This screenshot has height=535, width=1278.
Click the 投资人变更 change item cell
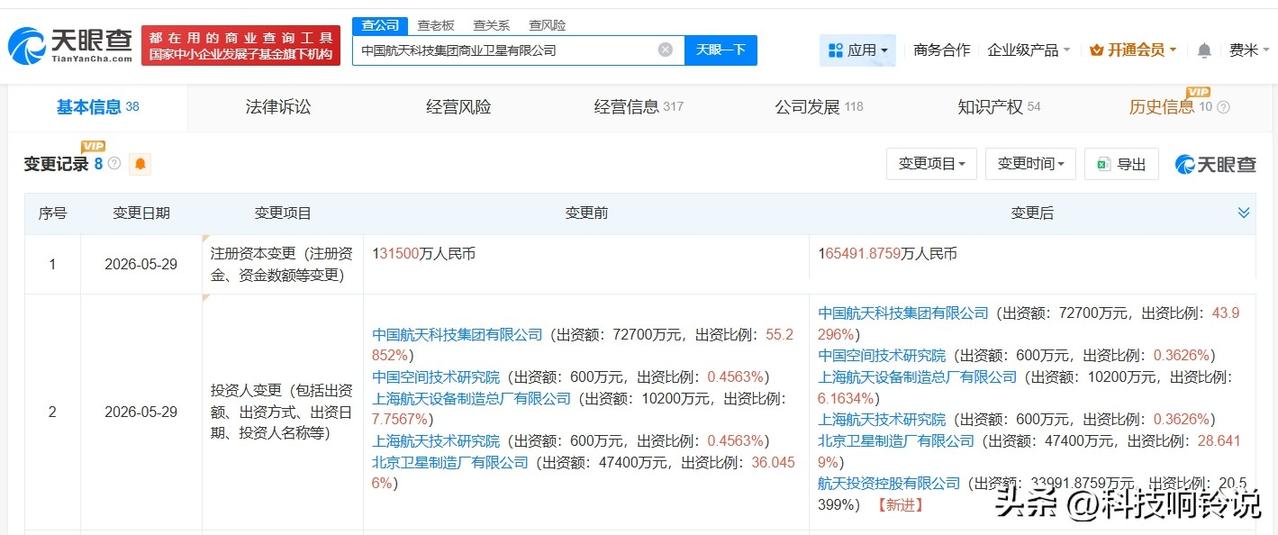click(x=282, y=412)
